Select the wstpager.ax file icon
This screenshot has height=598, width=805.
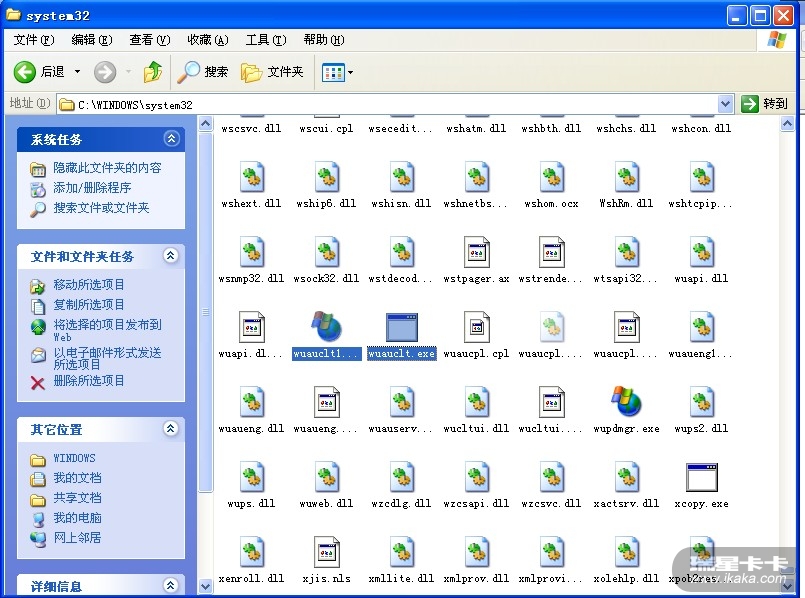(476, 252)
